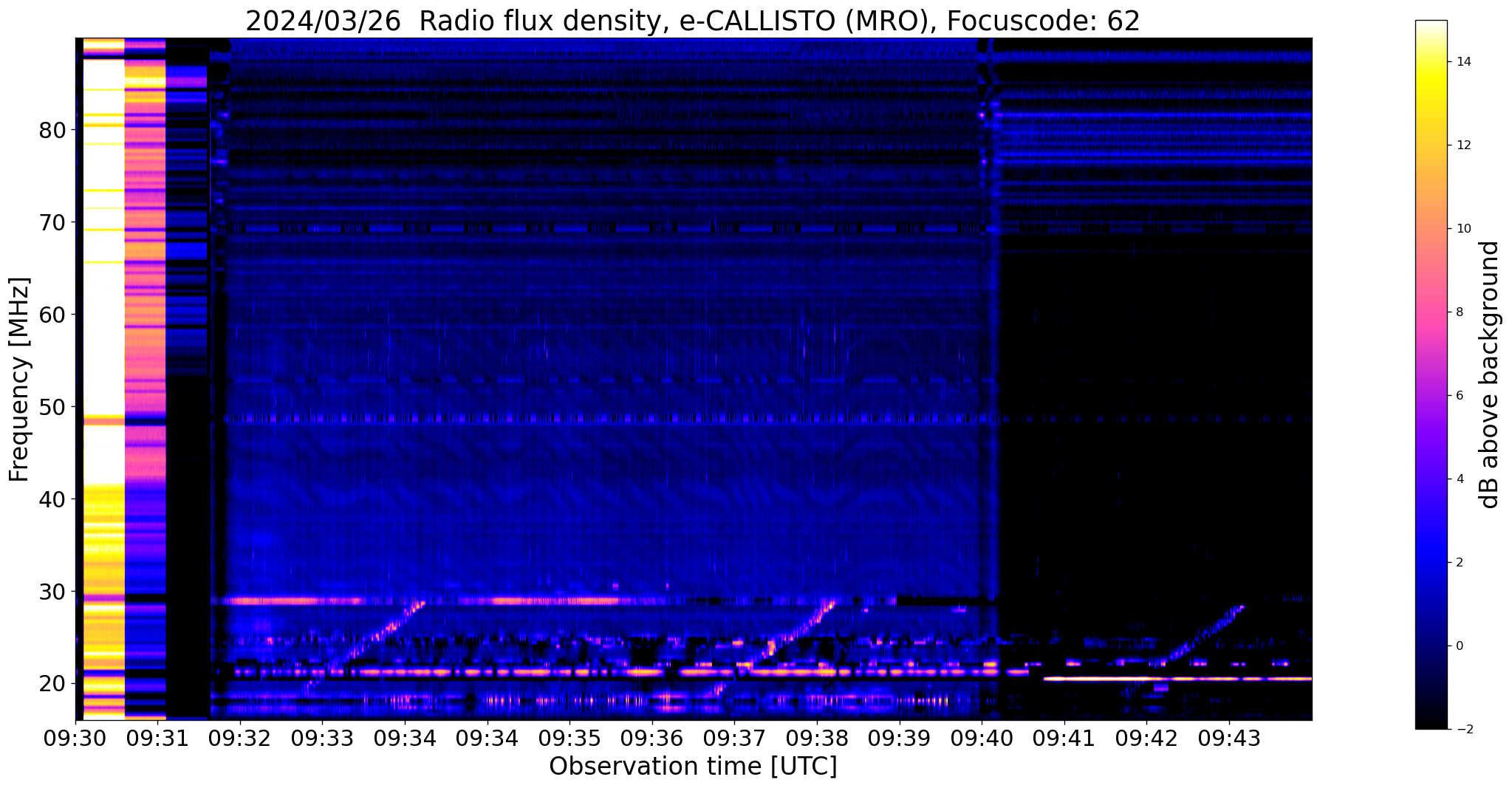This screenshot has height=788, width=1512.
Task: Click the 09:30 time tick label
Action: [x=75, y=739]
